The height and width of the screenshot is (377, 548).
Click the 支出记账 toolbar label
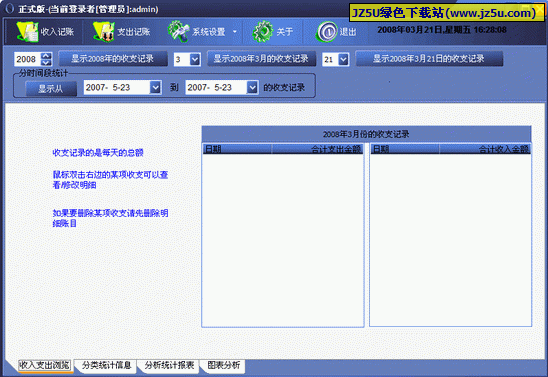tap(134, 32)
